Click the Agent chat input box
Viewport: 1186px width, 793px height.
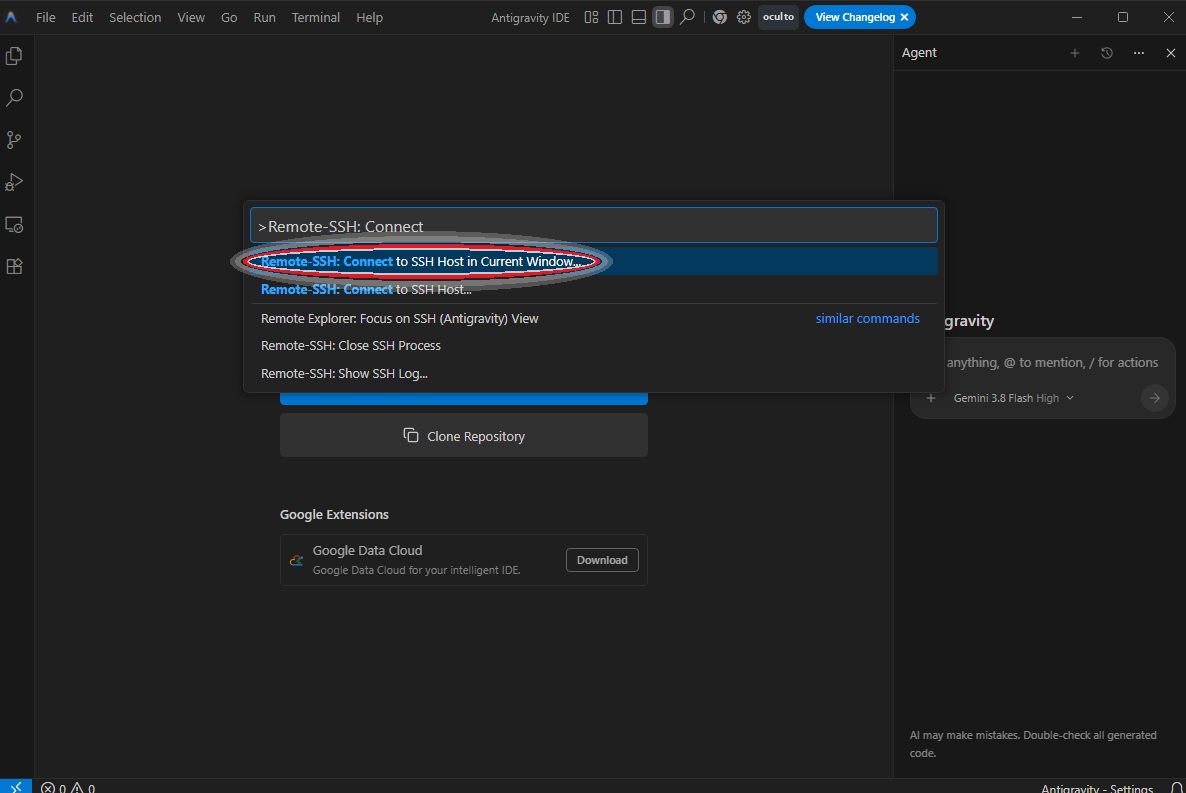(1051, 362)
